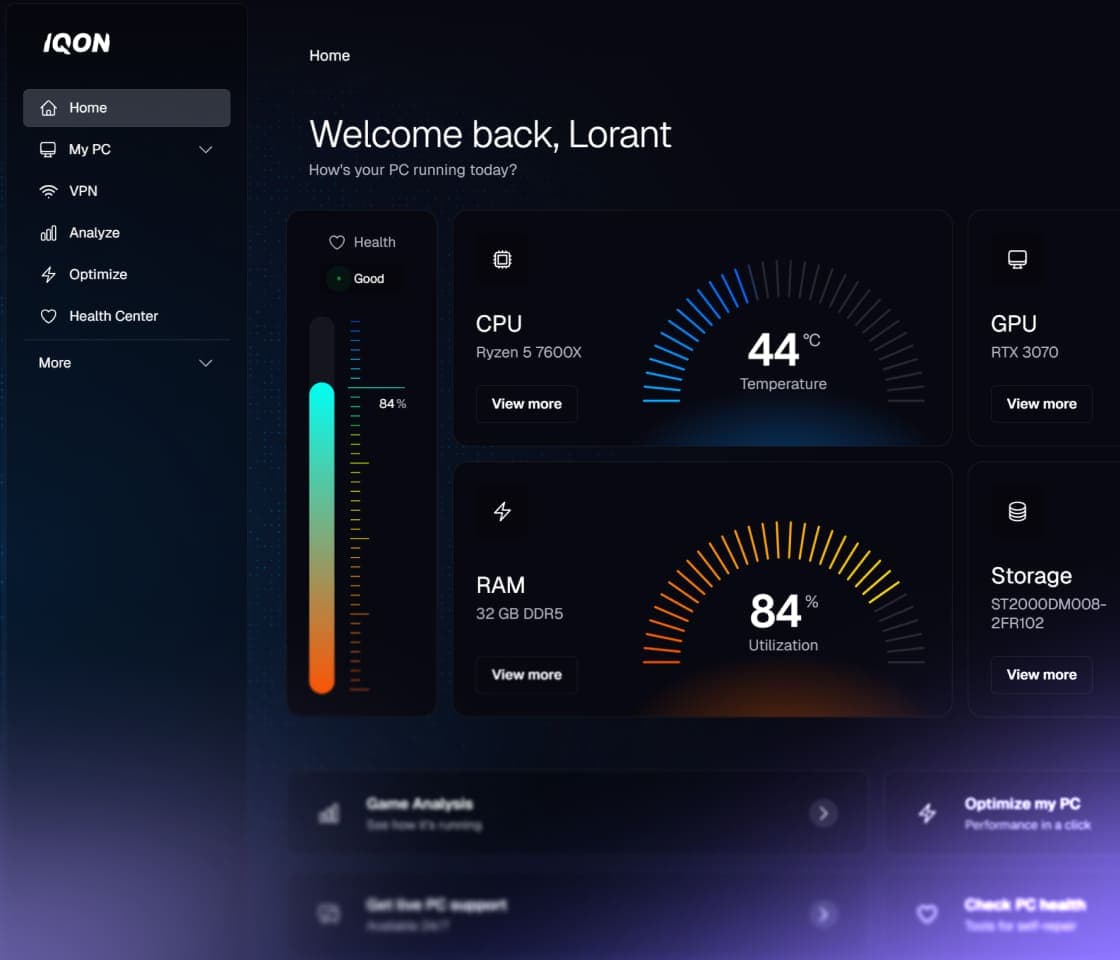This screenshot has width=1120, height=960.
Task: Click View more under CPU
Action: pos(526,404)
